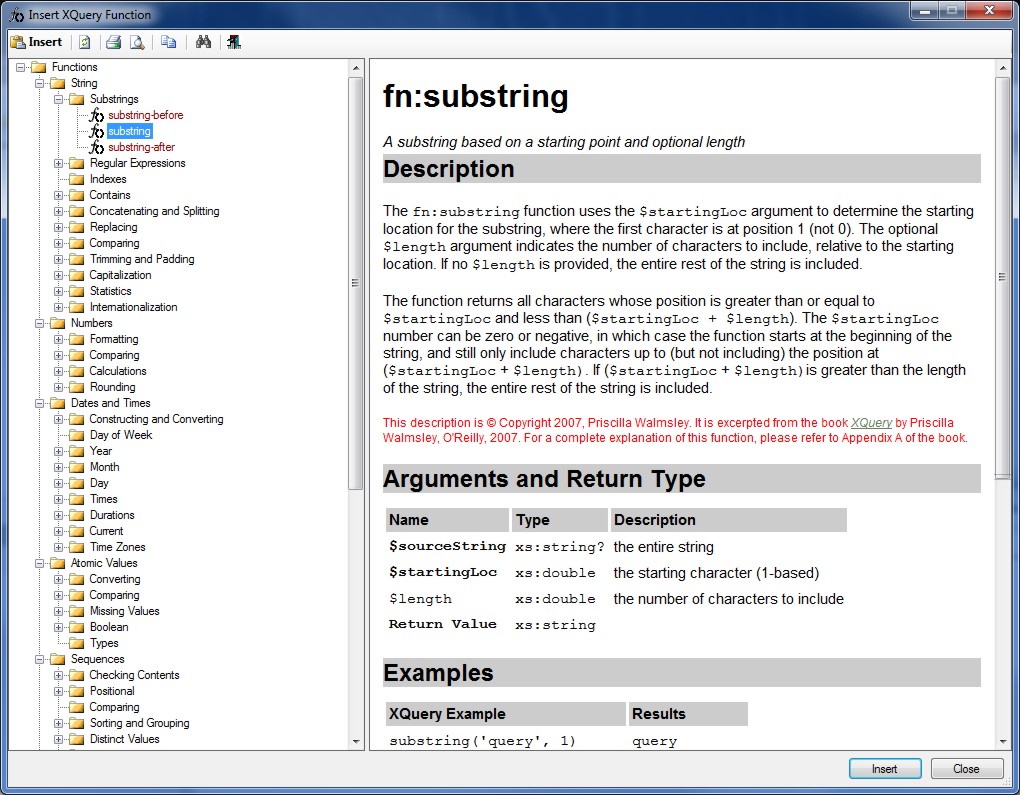Click the function tree's scroll down arrow
The width and height of the screenshot is (1020, 795).
click(x=356, y=742)
